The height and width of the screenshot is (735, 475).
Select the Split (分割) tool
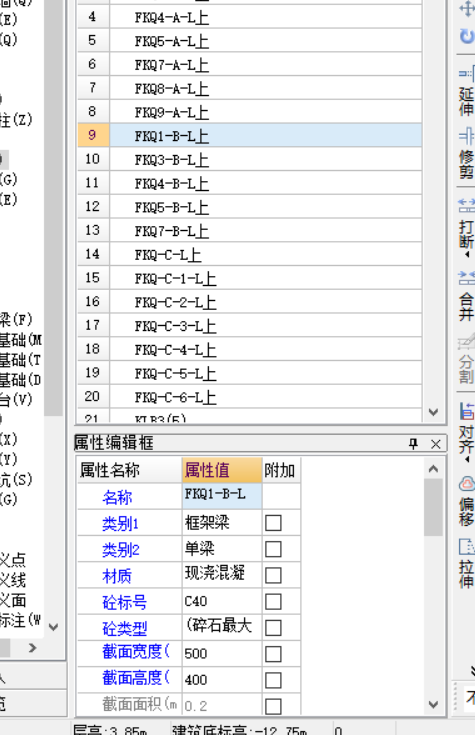tap(466, 358)
